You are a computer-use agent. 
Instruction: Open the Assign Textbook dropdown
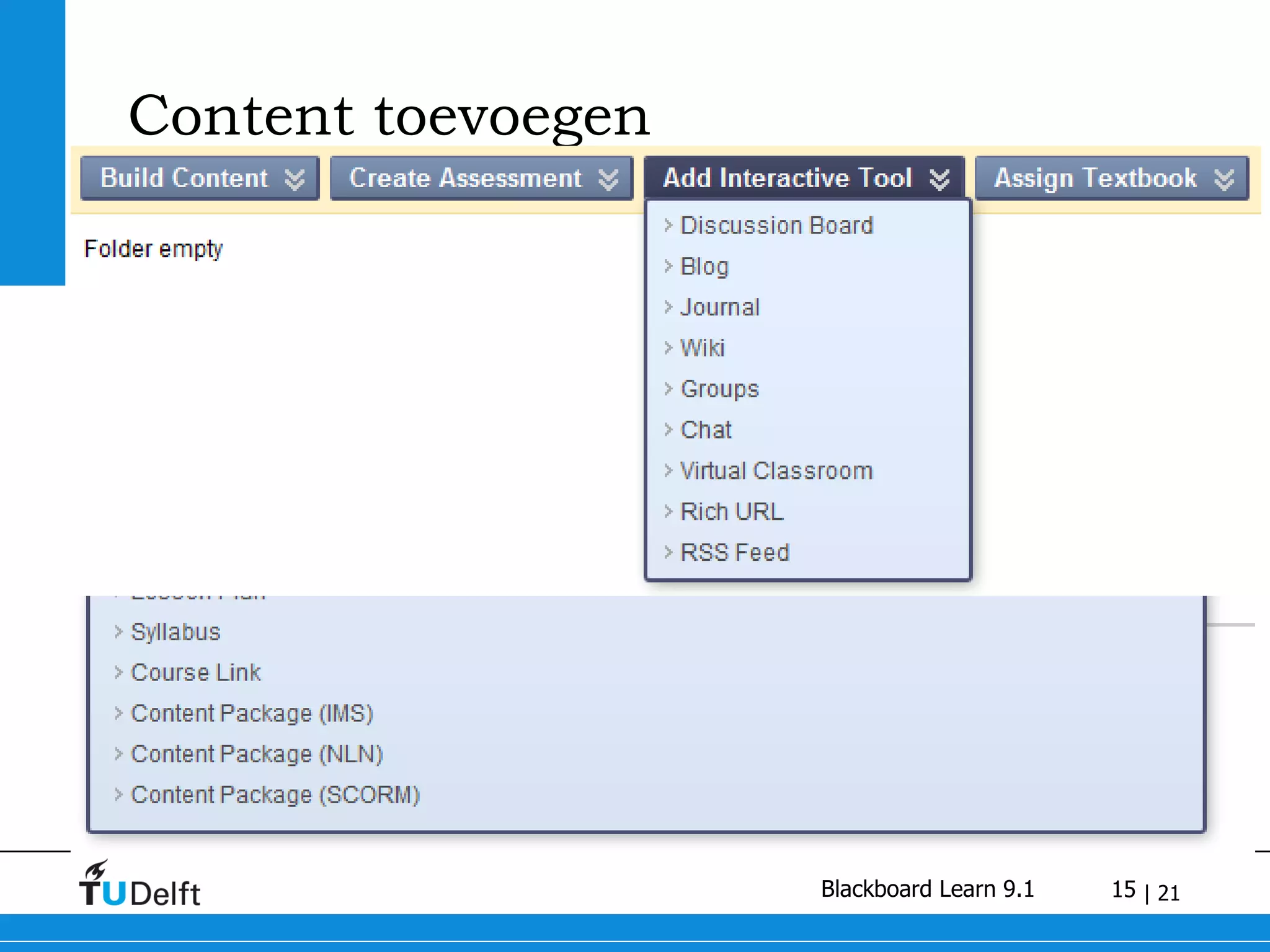pos(1112,178)
